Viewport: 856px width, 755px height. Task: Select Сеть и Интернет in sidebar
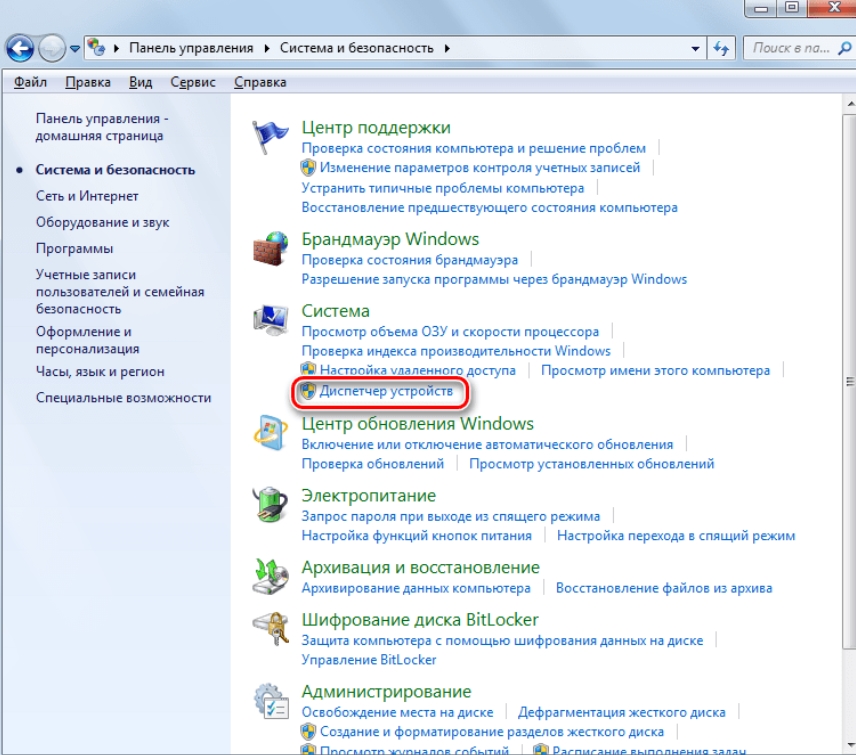tap(87, 196)
